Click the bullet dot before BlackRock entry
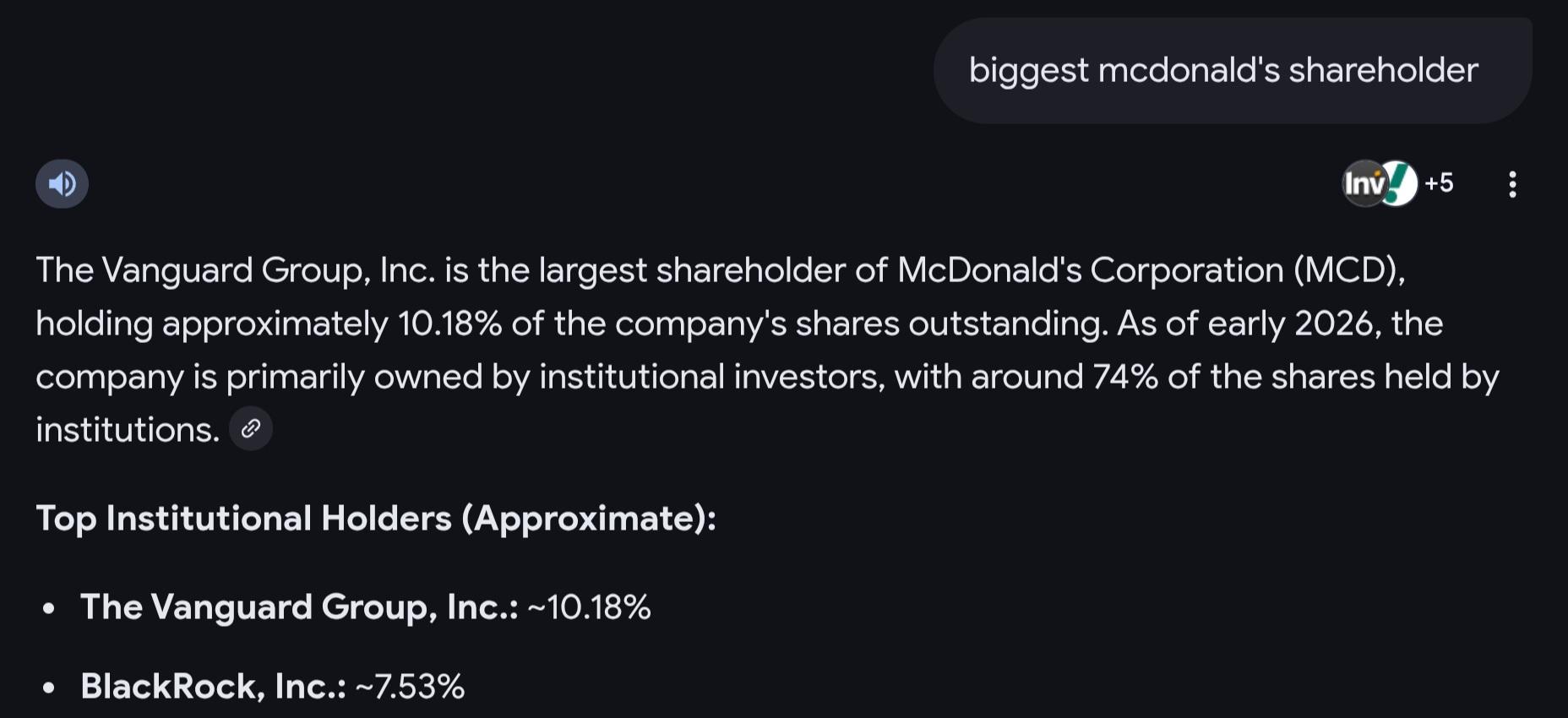 pos(49,688)
